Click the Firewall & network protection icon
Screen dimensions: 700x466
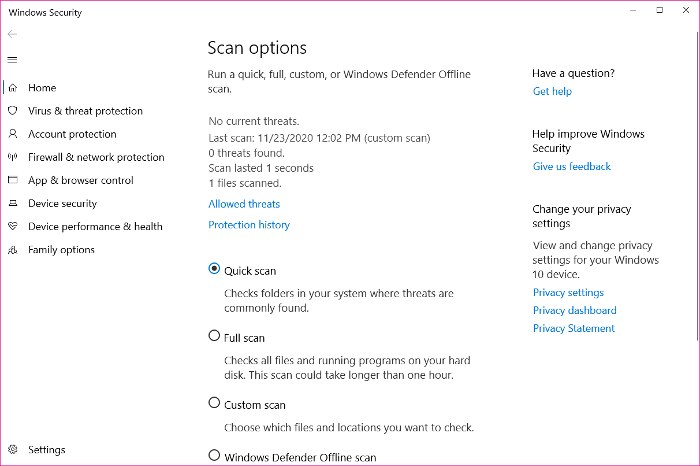[12, 157]
